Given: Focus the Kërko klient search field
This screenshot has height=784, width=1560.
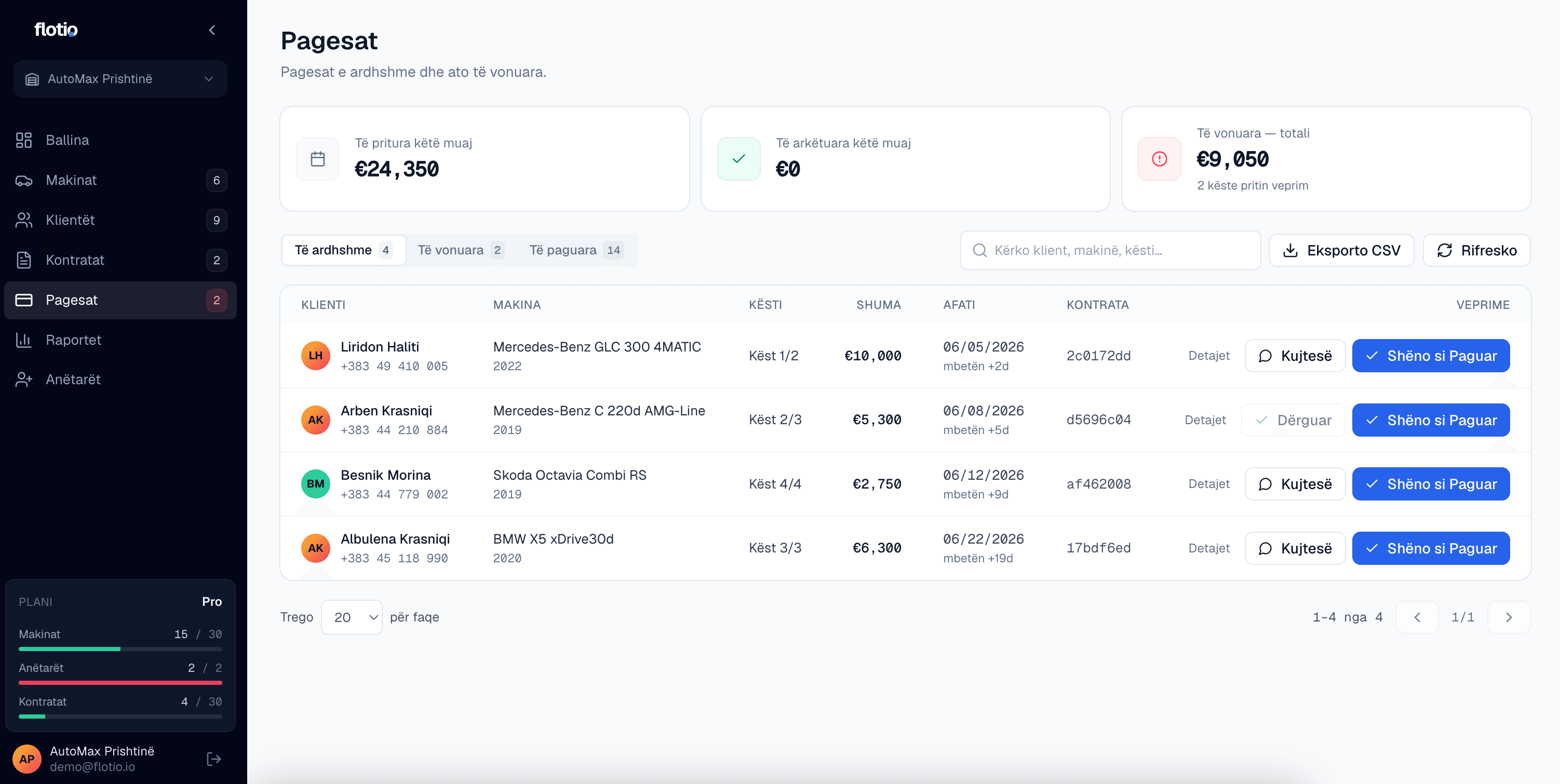Looking at the screenshot, I should click(x=1110, y=250).
